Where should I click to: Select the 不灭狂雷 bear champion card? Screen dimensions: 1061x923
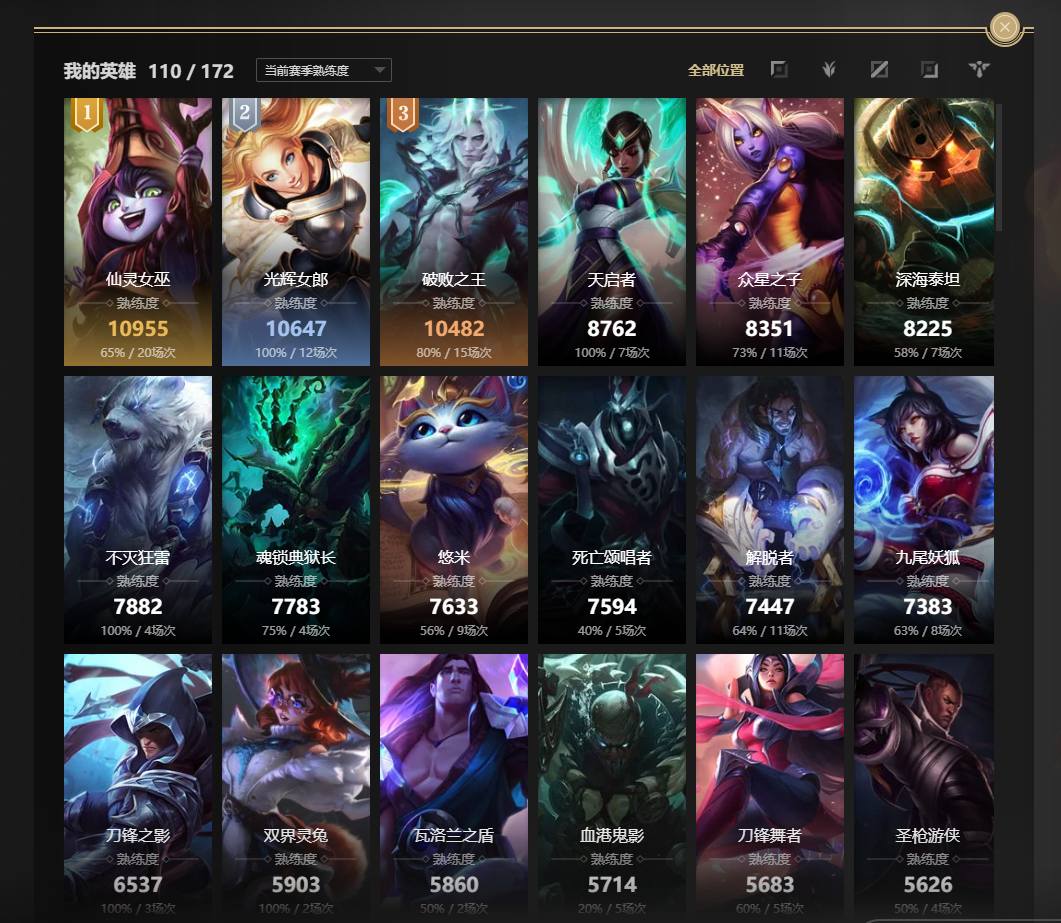[x=138, y=510]
